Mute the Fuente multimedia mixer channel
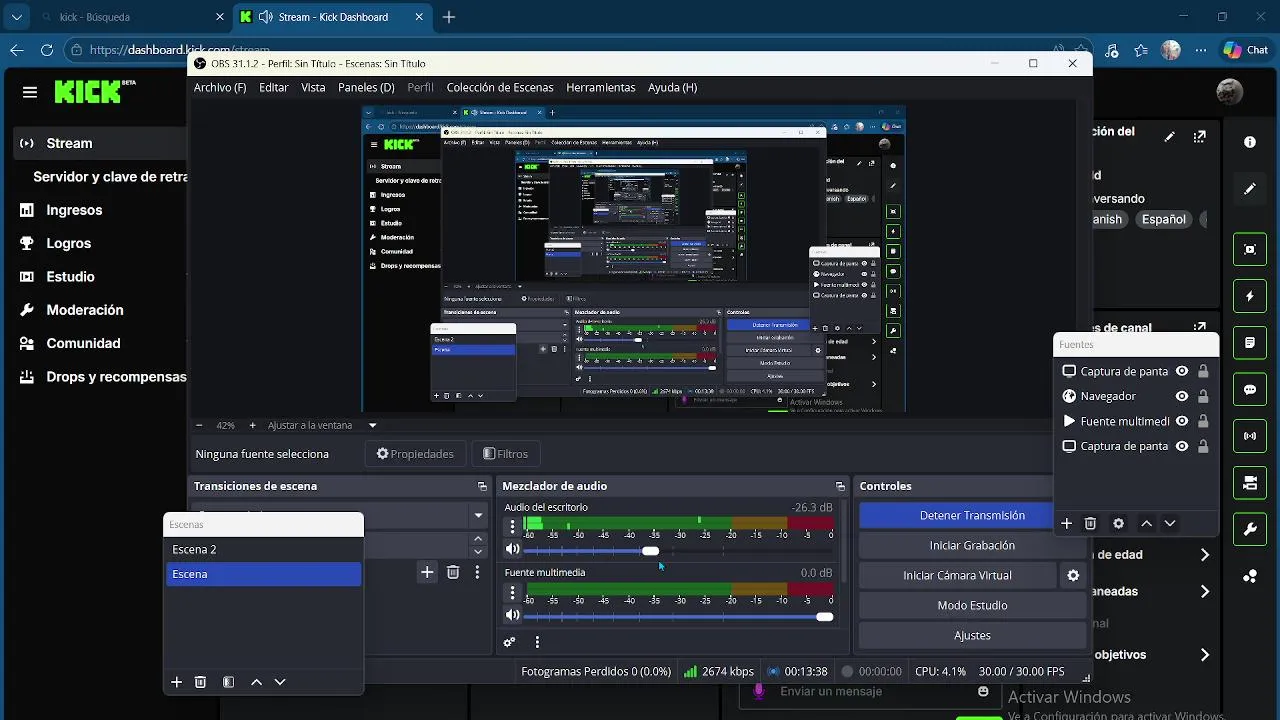Screen dimensions: 1280x720 (512, 615)
